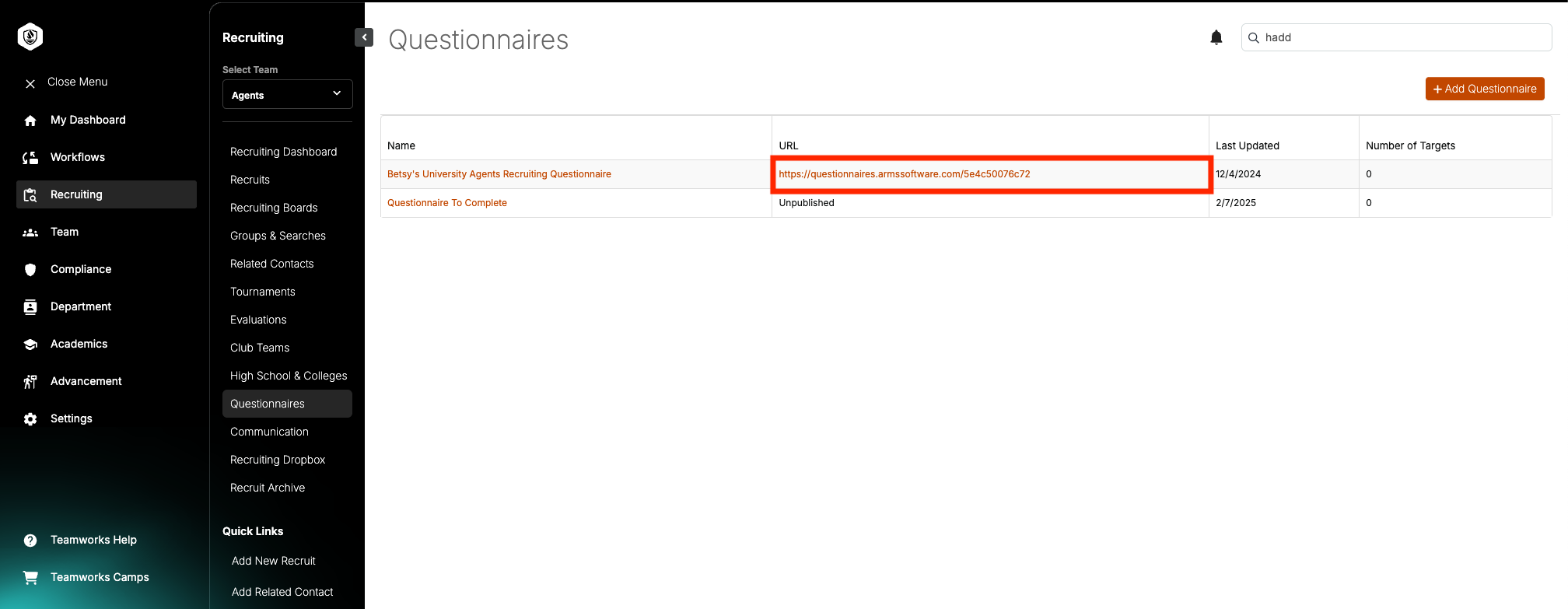Click the Compliance shield icon
This screenshot has height=609, width=1568.
click(x=30, y=270)
